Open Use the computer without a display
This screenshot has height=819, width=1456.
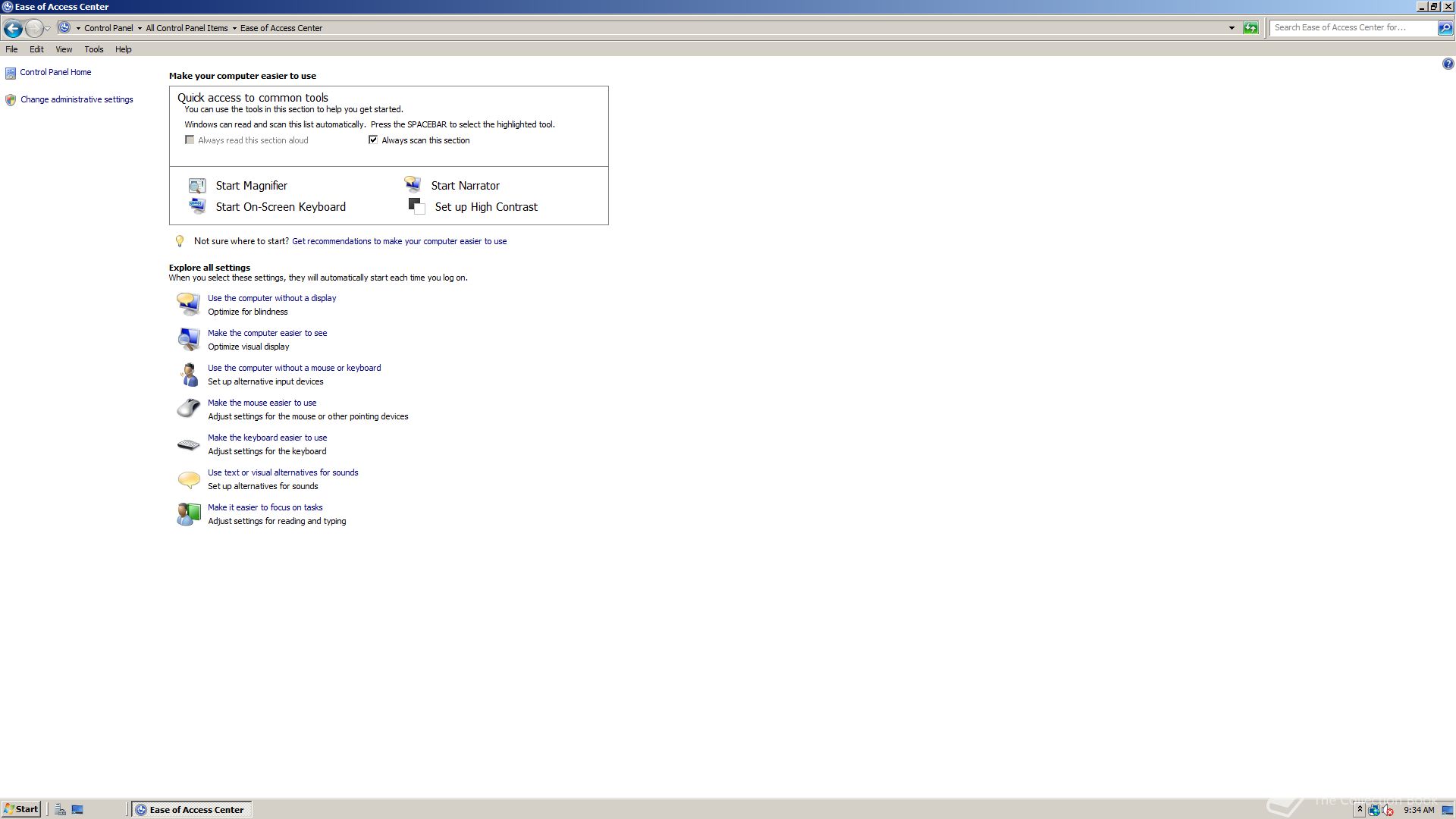pos(271,299)
